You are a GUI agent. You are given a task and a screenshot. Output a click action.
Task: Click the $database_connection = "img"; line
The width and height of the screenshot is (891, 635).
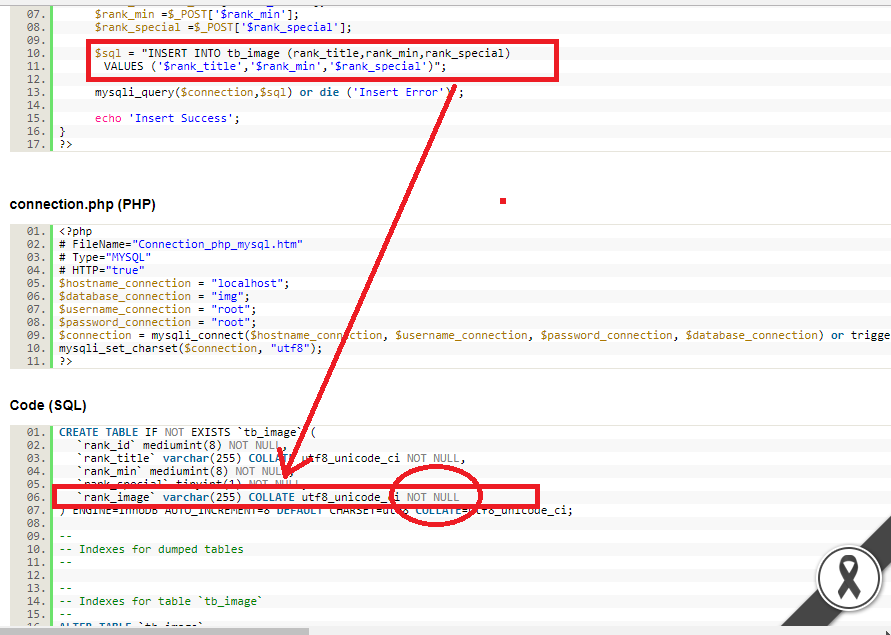coord(155,296)
